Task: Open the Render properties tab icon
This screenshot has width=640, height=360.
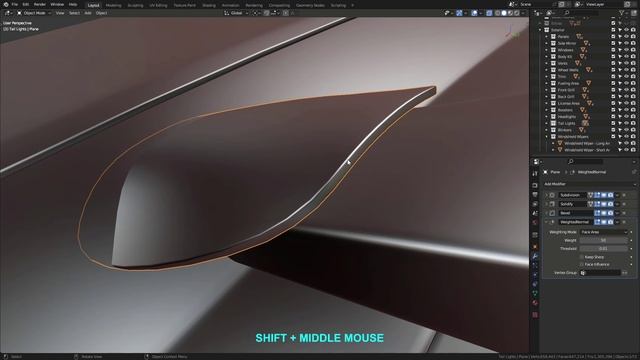Action: (535, 185)
